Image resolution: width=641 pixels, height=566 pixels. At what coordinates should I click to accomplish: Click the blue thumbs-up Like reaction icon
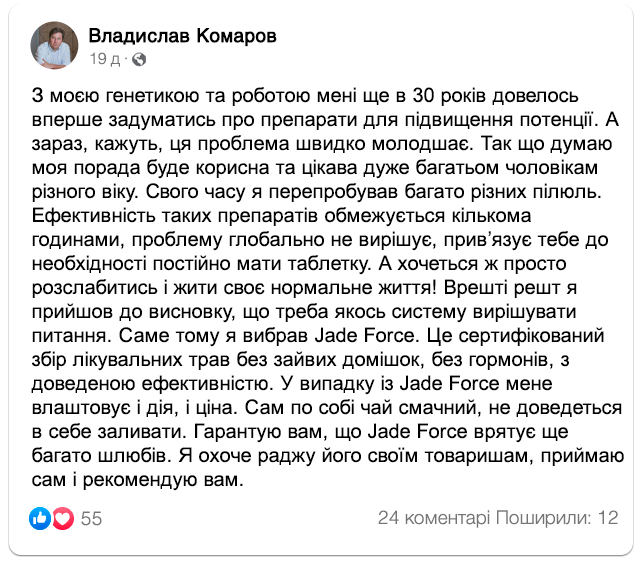[x=41, y=518]
